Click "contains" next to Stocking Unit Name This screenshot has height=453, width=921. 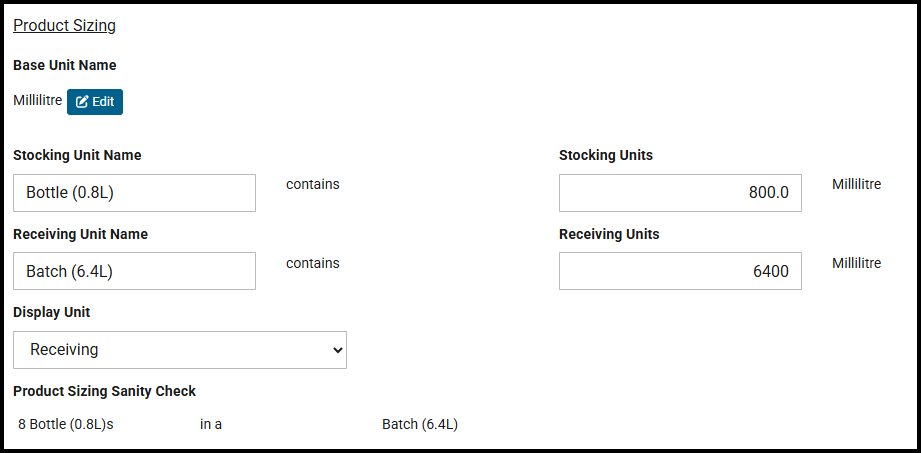click(x=313, y=184)
